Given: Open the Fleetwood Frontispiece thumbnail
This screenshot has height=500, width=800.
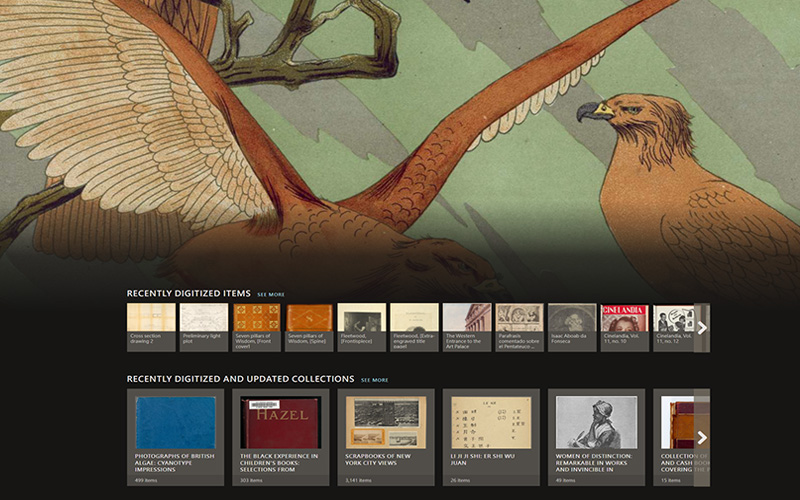Looking at the screenshot, I should click(361, 326).
